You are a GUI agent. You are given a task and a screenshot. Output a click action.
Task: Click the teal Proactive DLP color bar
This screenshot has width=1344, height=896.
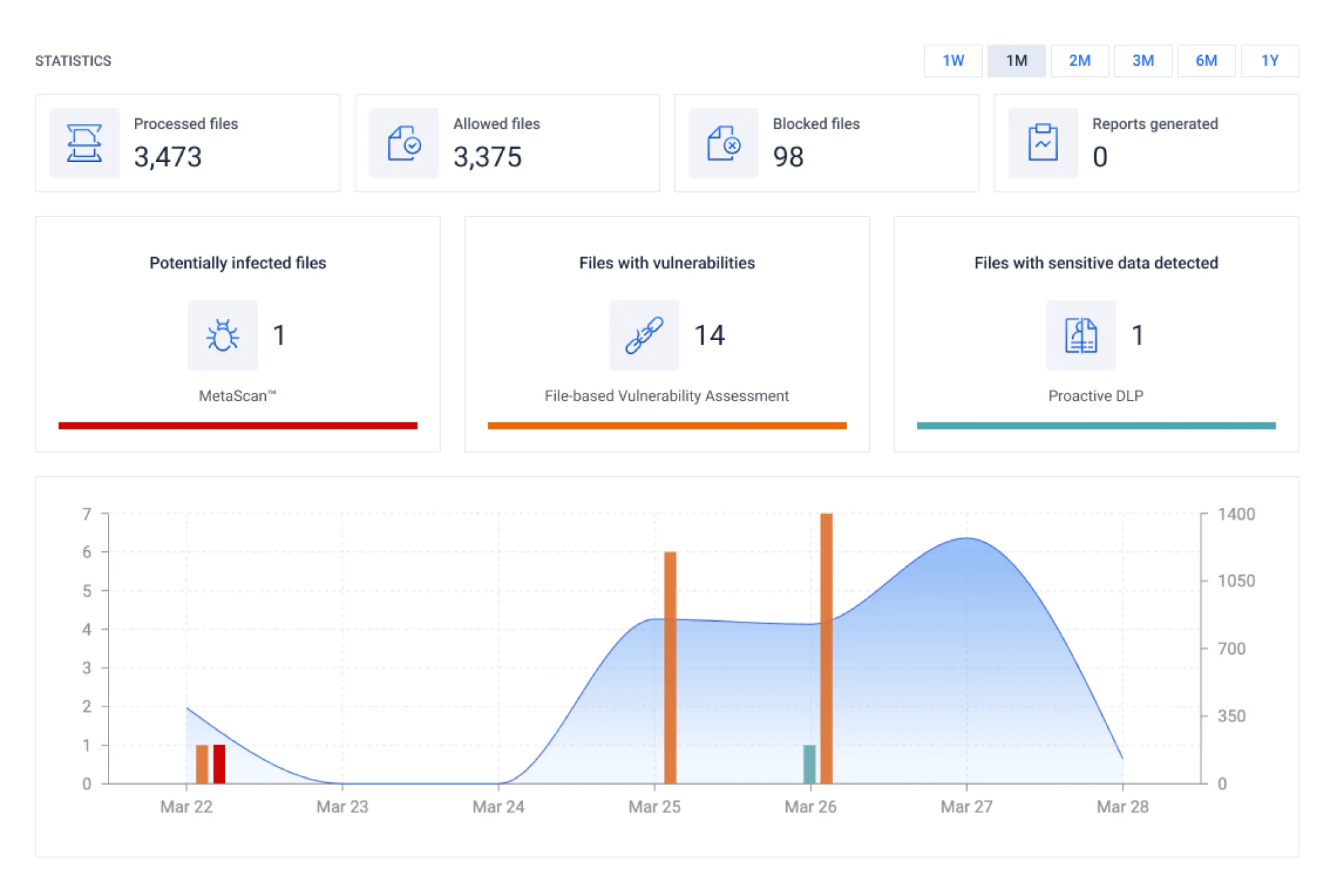tap(1096, 426)
